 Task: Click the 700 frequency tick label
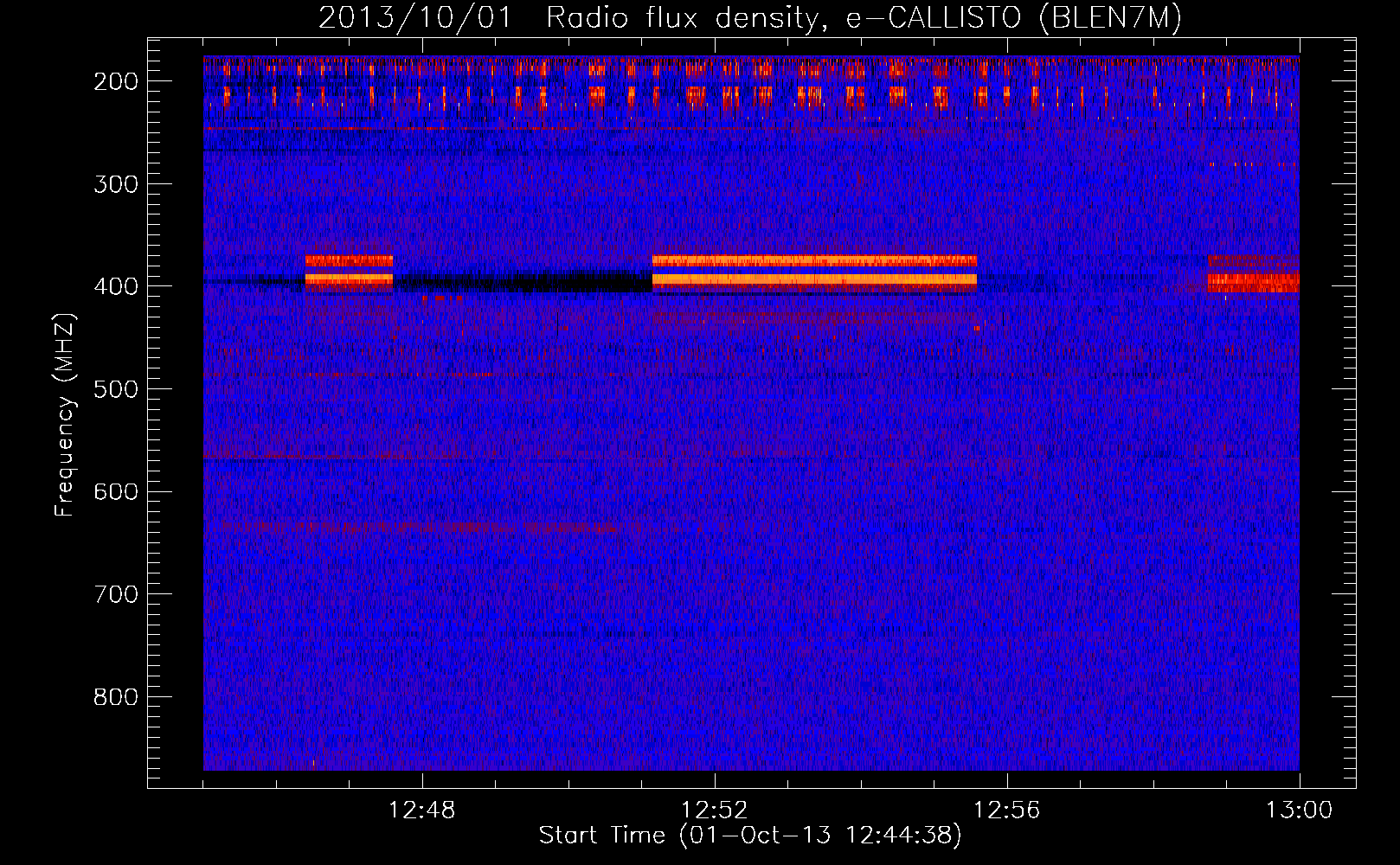tap(115, 594)
